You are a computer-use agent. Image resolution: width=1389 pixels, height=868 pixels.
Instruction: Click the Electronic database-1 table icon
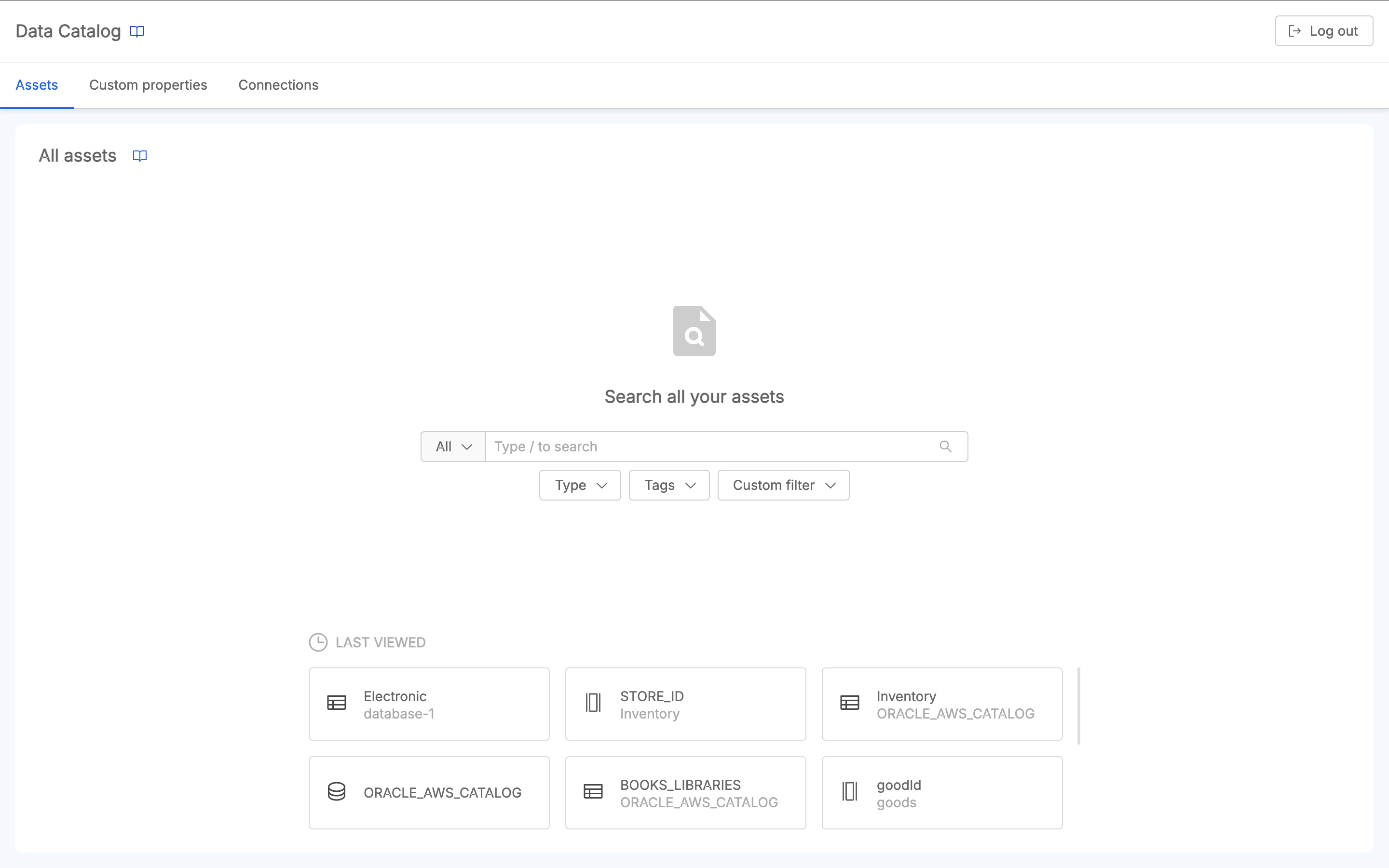click(x=337, y=704)
